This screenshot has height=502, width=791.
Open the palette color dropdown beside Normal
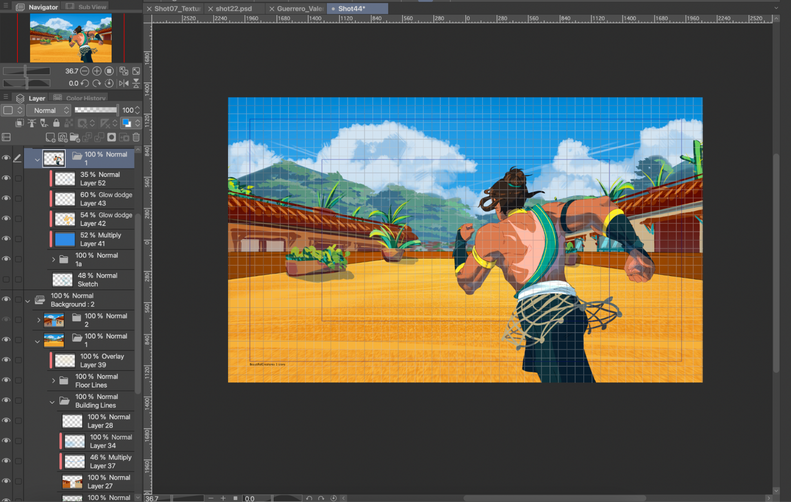point(13,110)
